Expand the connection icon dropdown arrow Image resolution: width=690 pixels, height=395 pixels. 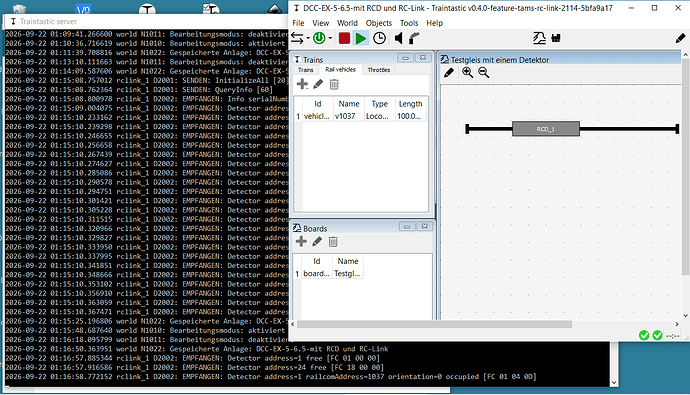308,39
